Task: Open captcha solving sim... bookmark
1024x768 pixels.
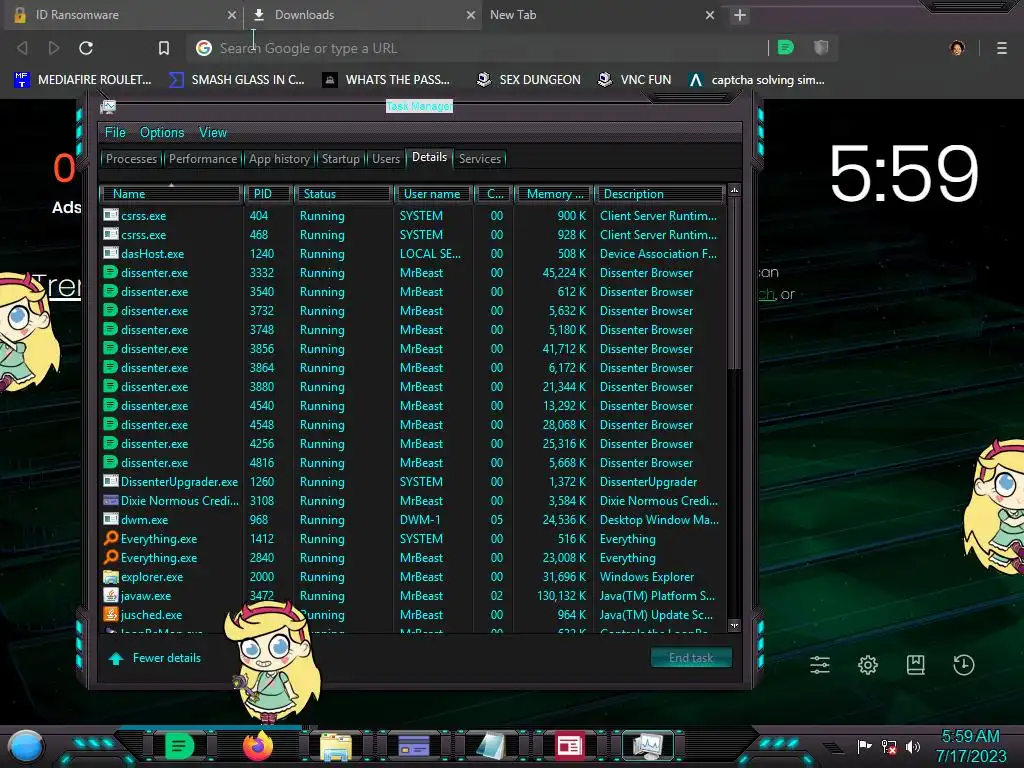Action: coord(756,80)
